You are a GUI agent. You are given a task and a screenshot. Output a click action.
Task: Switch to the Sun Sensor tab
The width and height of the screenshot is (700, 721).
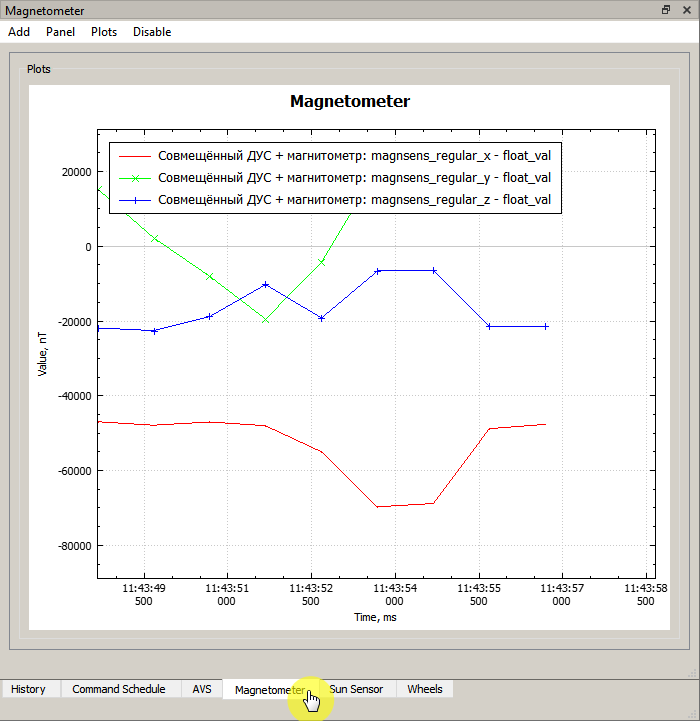point(357,689)
